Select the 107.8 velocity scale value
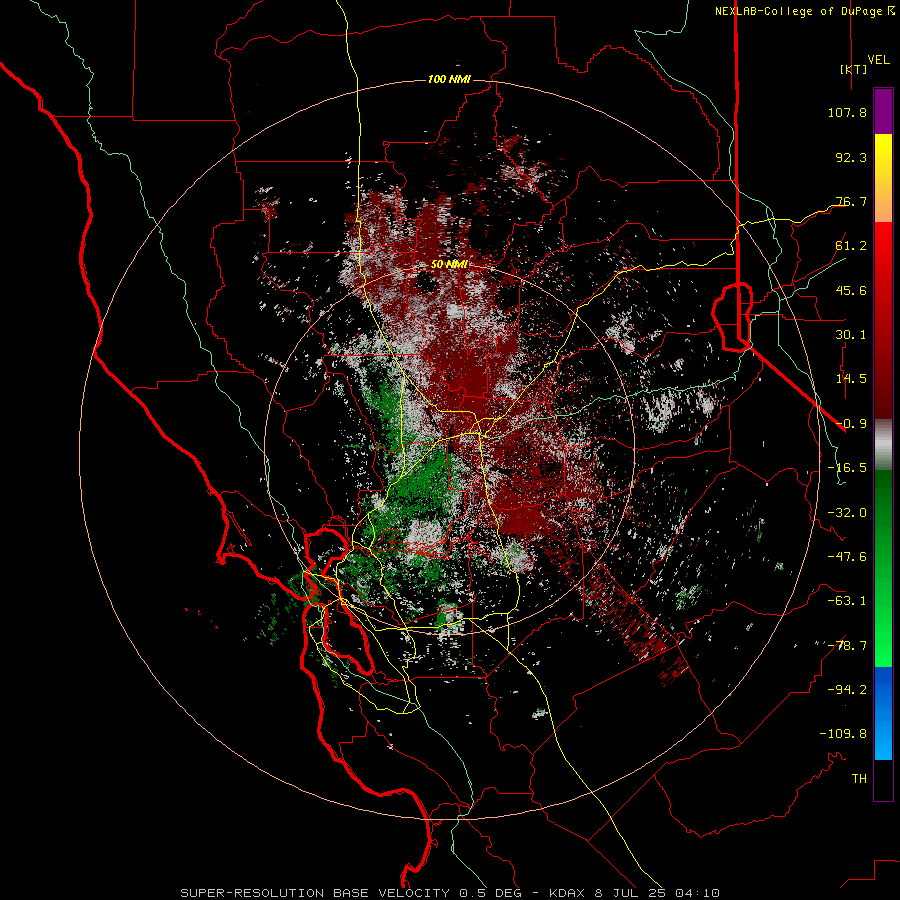The height and width of the screenshot is (900, 900). point(847,112)
